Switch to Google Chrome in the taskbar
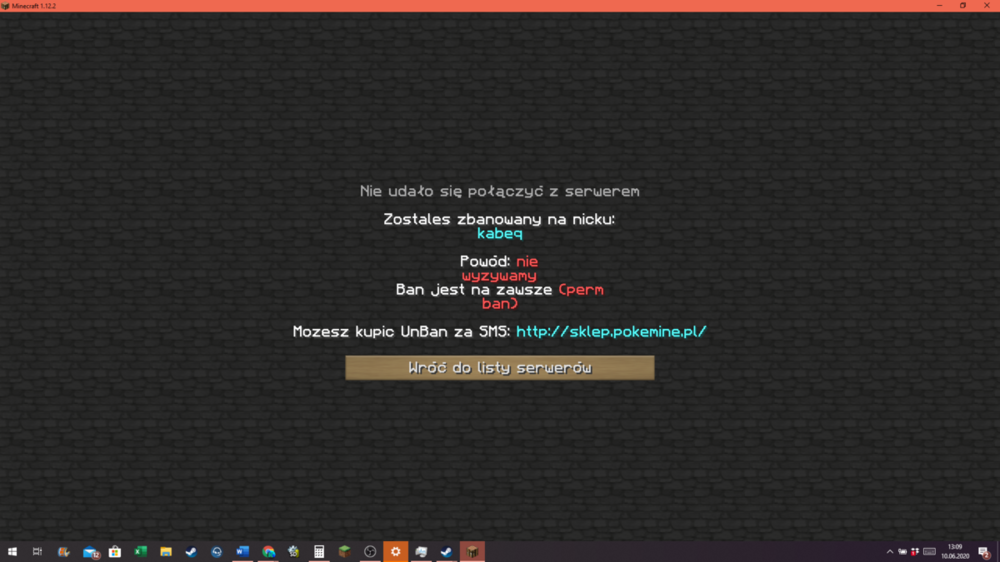The width and height of the screenshot is (1000, 562). point(268,551)
